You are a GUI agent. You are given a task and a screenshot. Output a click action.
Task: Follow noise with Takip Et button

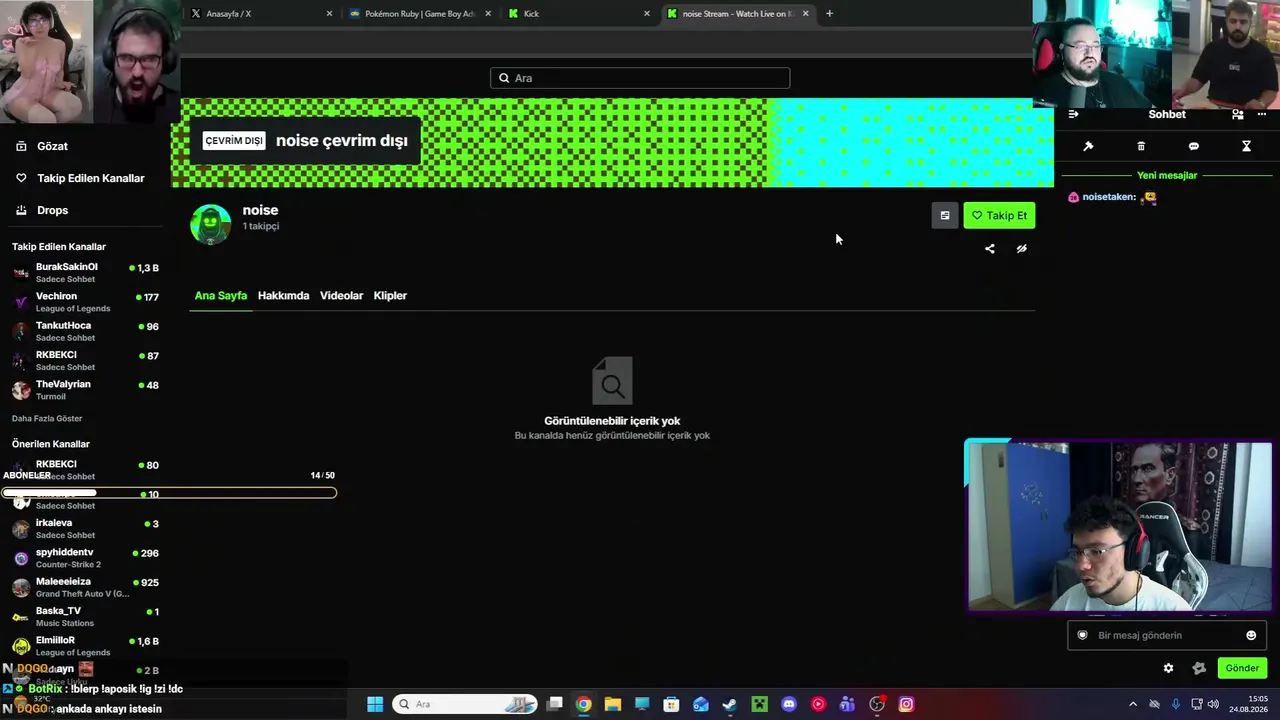point(999,215)
